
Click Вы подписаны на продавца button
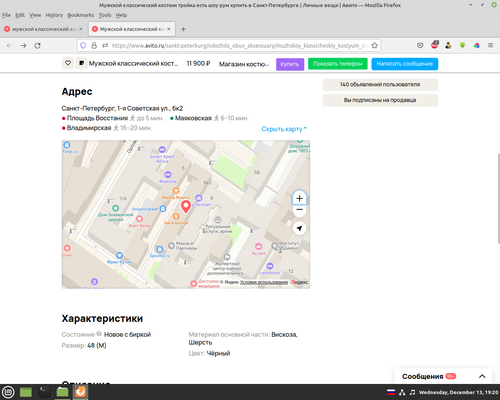point(380,100)
